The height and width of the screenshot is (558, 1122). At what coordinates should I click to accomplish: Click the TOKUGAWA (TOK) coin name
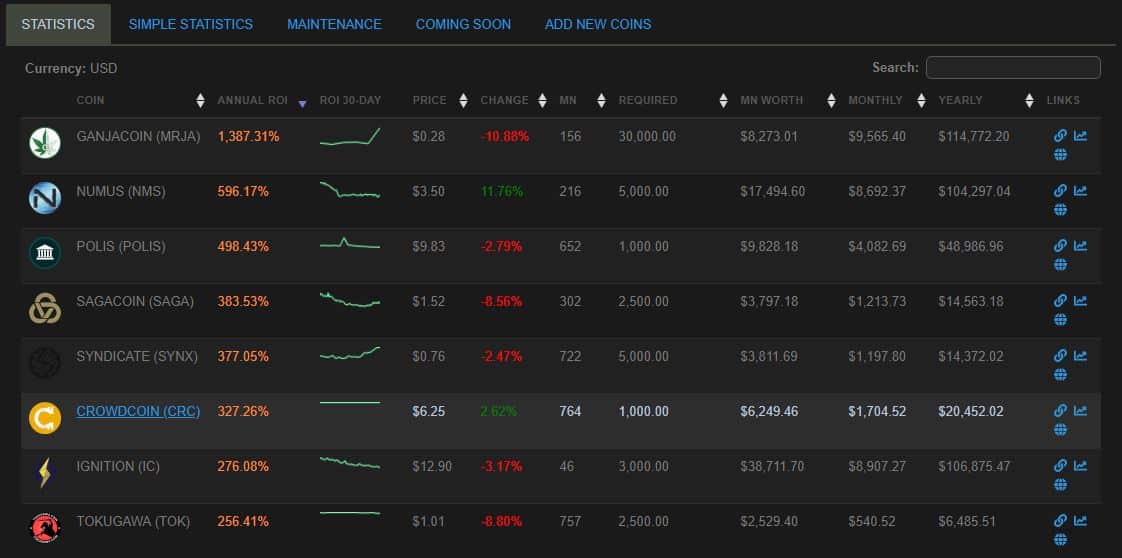pyautogui.click(x=133, y=522)
